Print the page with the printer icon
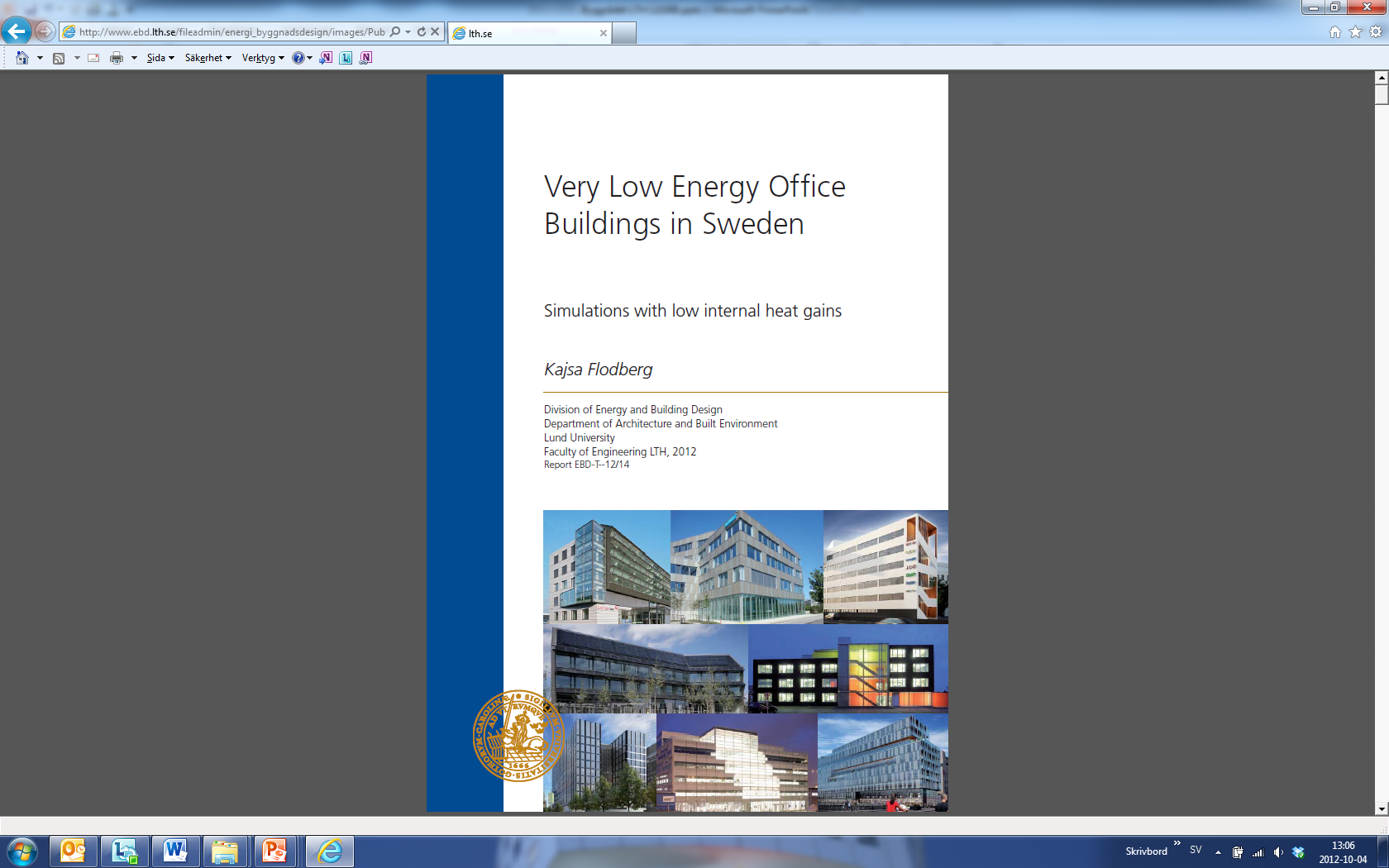The width and height of the screenshot is (1389, 868). pyautogui.click(x=117, y=58)
